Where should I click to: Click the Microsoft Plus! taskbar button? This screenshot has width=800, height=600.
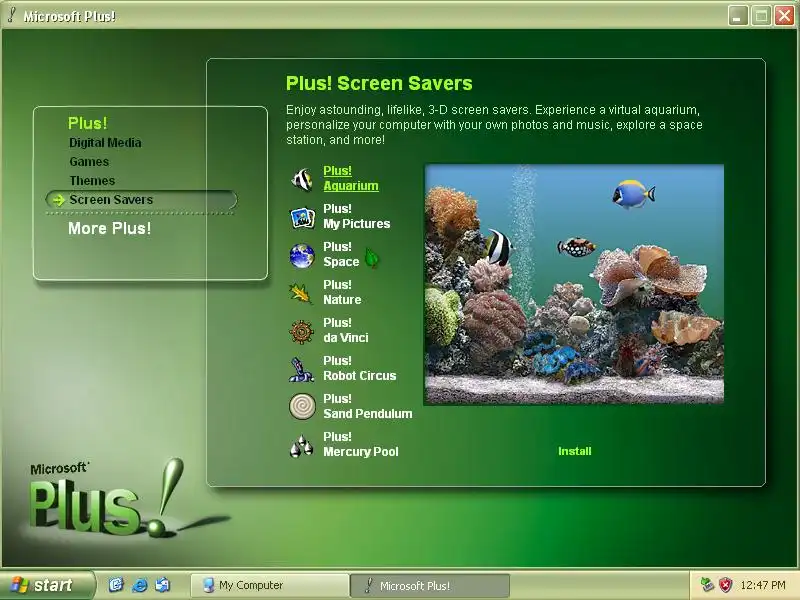pyautogui.click(x=430, y=586)
